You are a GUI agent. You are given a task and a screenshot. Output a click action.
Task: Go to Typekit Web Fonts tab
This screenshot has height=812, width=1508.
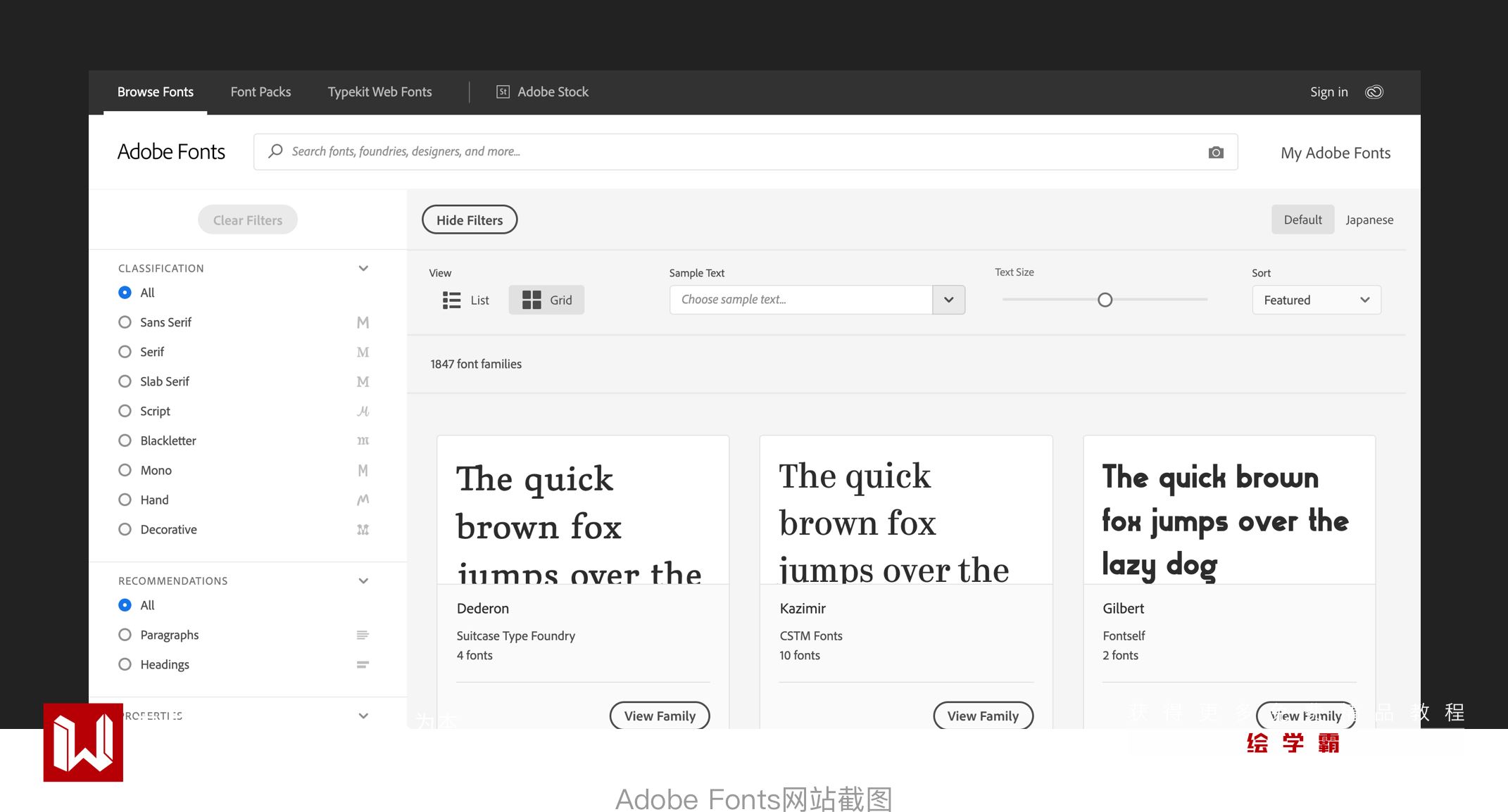[379, 92]
